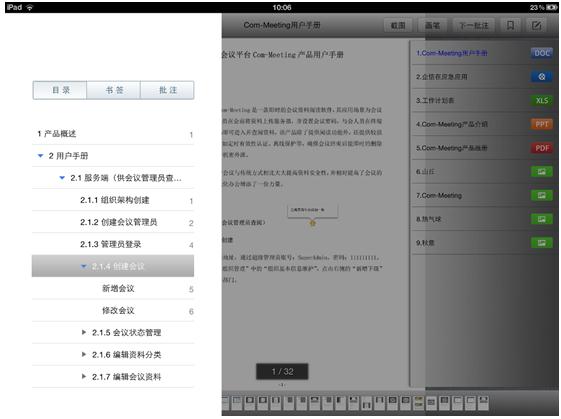Image resolution: width=561 pixels, height=419 pixels.
Task: Switch to the 书签 tab
Action: click(114, 90)
